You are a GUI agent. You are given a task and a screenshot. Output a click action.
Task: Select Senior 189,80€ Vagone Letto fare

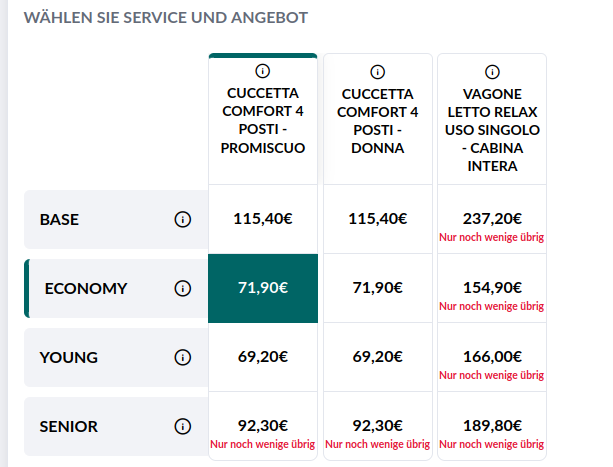[492, 426]
